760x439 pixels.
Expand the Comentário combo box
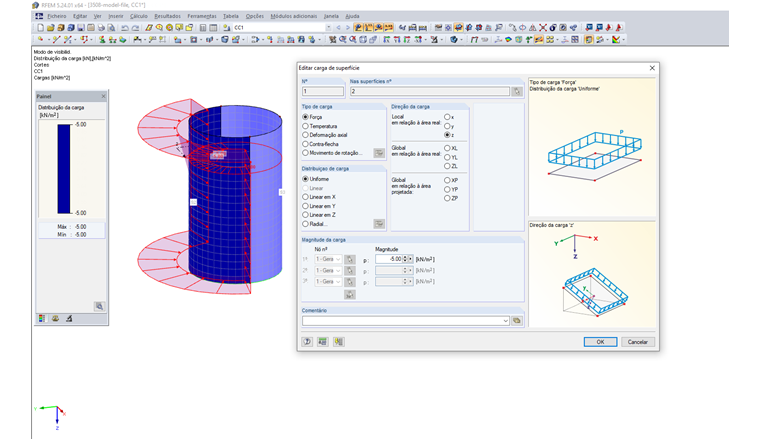506,320
